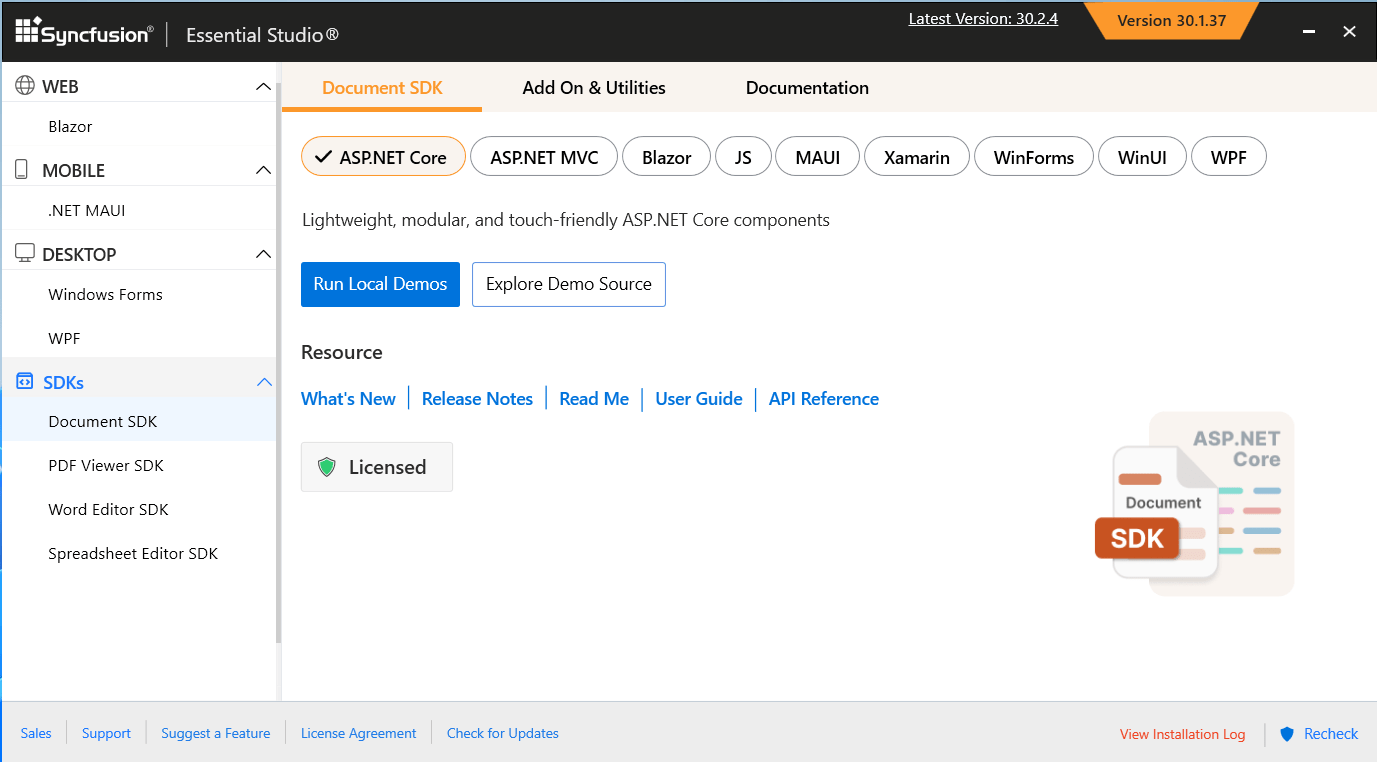Viewport: 1377px width, 762px height.
Task: Open the Release Notes link
Action: (477, 398)
